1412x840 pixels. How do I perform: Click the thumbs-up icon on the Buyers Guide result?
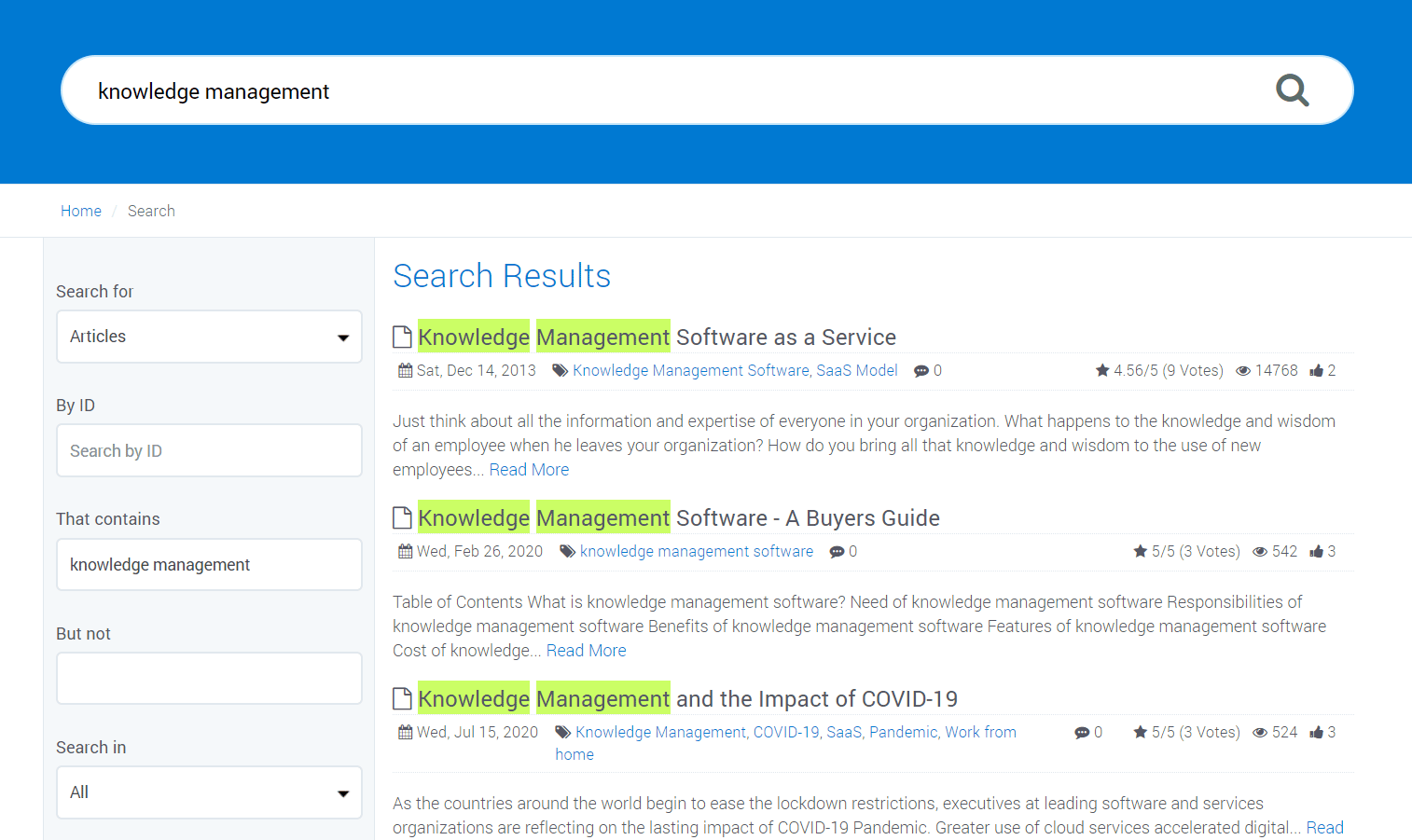pos(1318,551)
